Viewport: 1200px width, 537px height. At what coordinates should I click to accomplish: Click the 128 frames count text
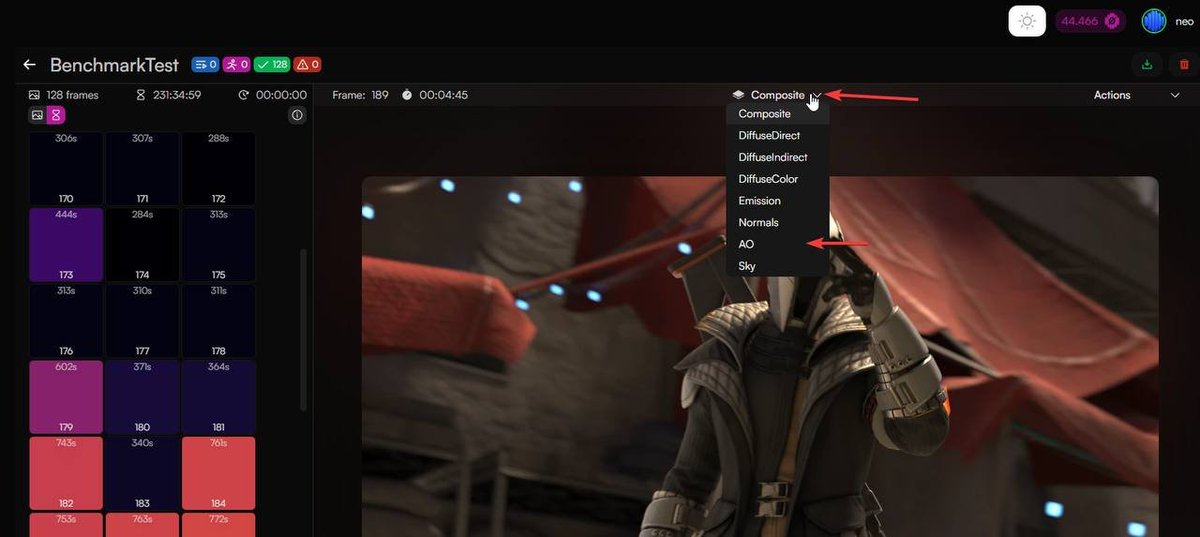[x=72, y=95]
